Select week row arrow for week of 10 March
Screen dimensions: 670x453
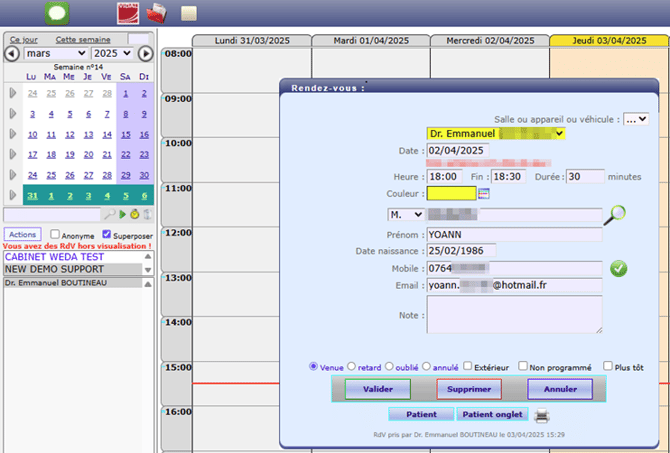pos(13,134)
